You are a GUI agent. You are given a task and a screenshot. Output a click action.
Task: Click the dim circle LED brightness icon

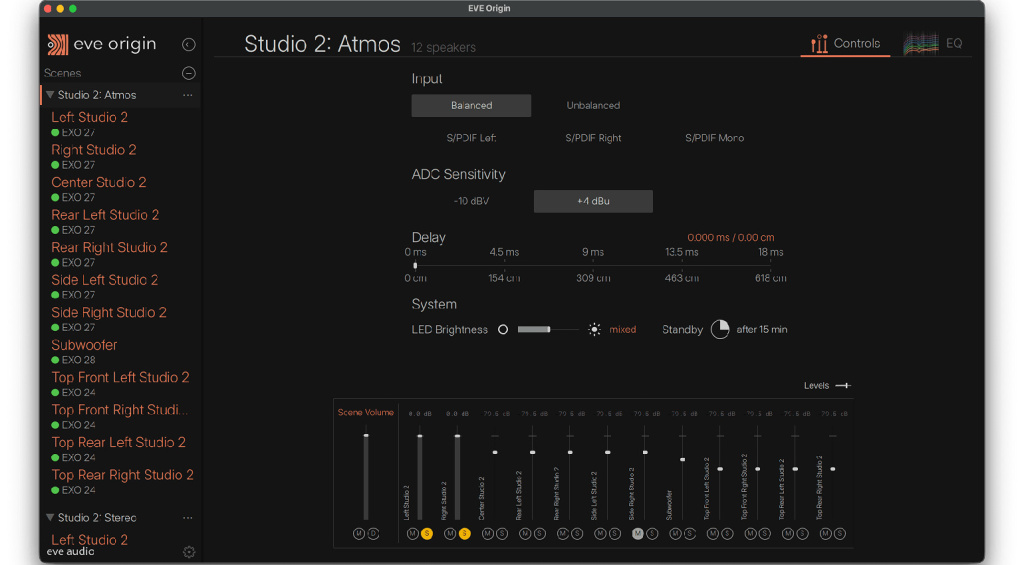pyautogui.click(x=503, y=329)
